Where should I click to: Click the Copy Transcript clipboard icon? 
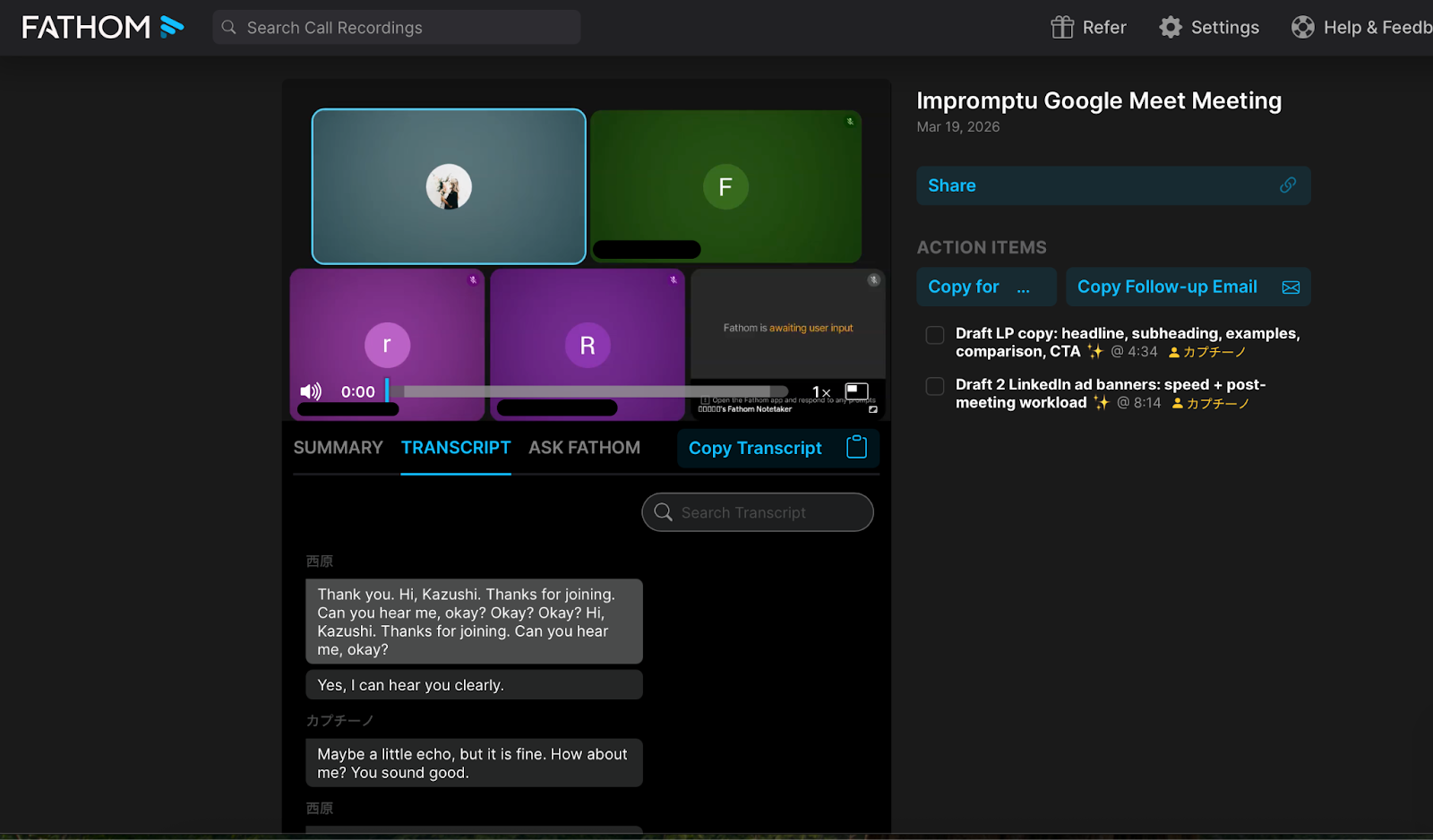pyautogui.click(x=856, y=448)
